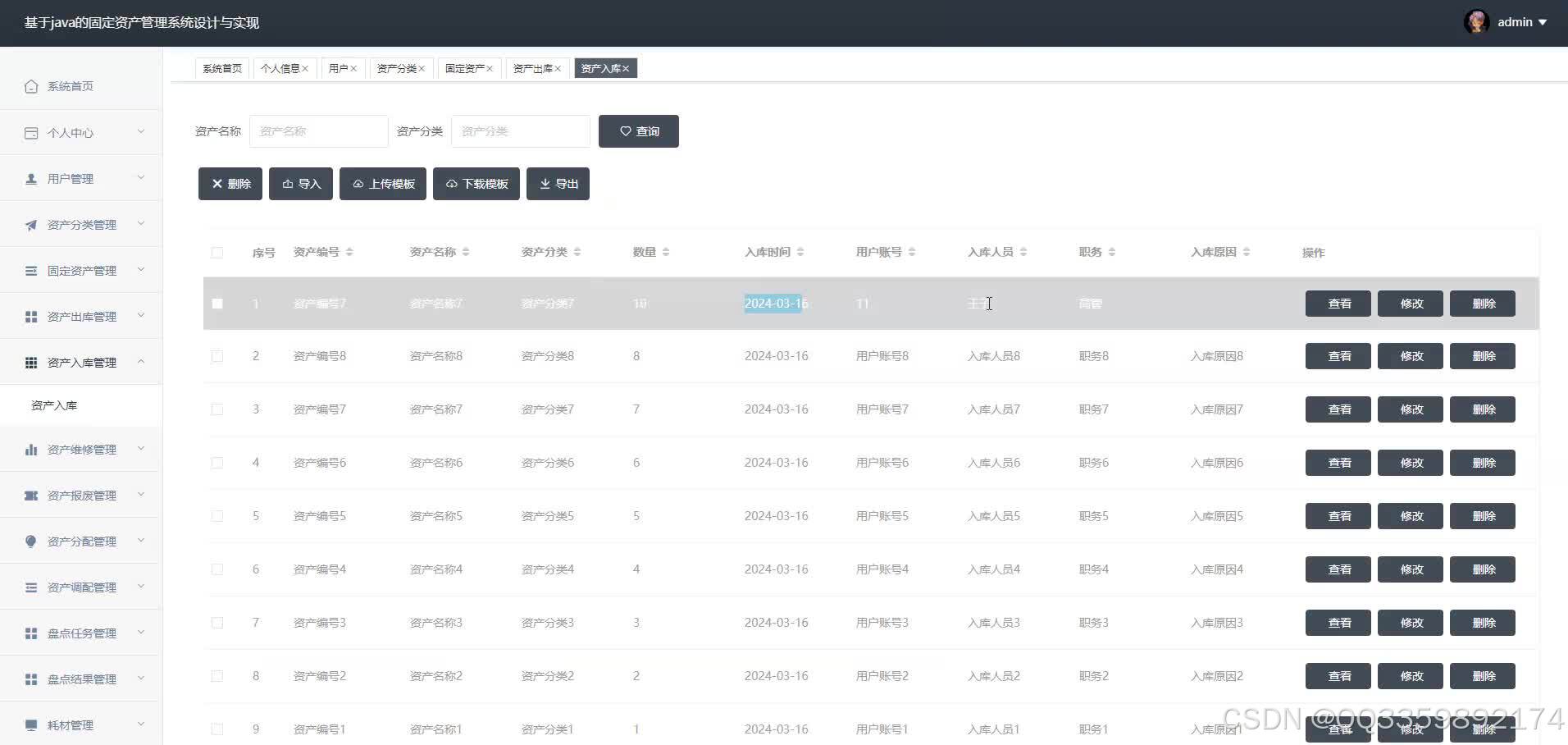This screenshot has width=1568, height=745.
Task: Click the admin avatar picture
Action: pyautogui.click(x=1477, y=22)
